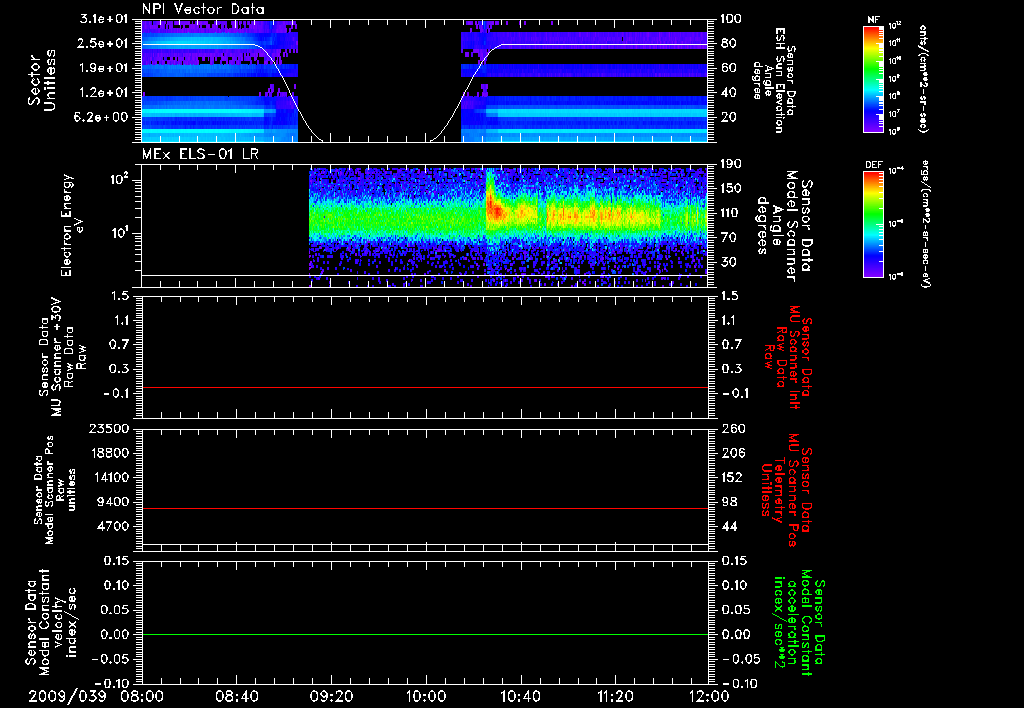Image resolution: width=1024 pixels, height=708 pixels.
Task: Select the "NPI Vector Data" panel title
Action: pos(203,9)
